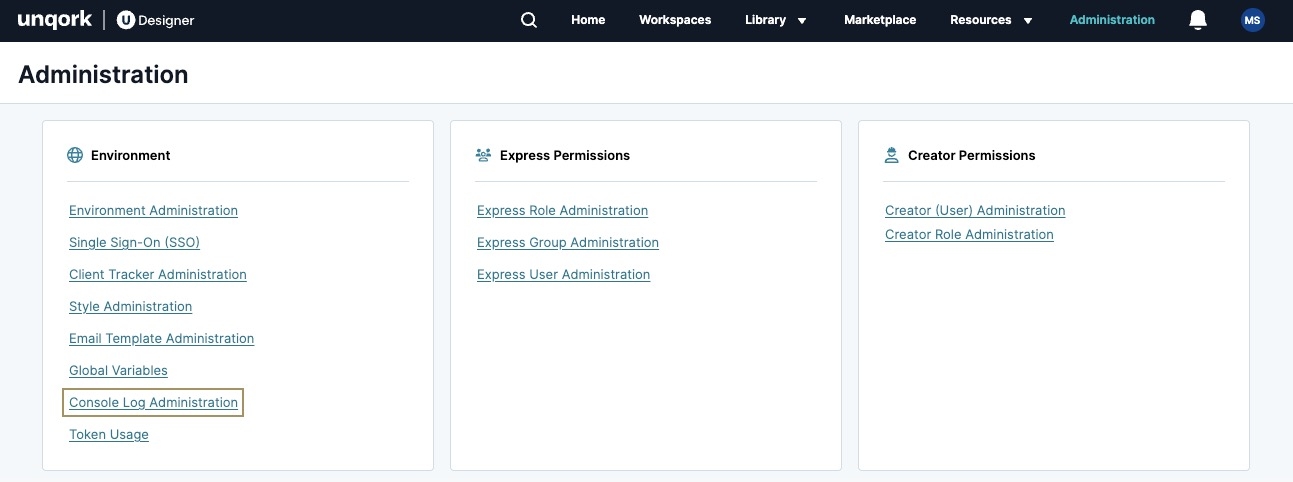Viewport: 1293px width, 482px height.
Task: Open Single Sign-On (SSO) link
Action: (134, 243)
